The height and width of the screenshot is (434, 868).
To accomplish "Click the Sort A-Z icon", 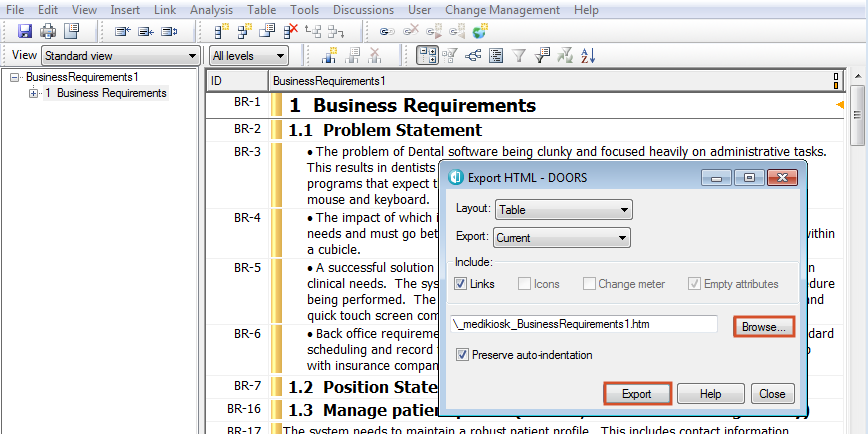I will (x=587, y=56).
